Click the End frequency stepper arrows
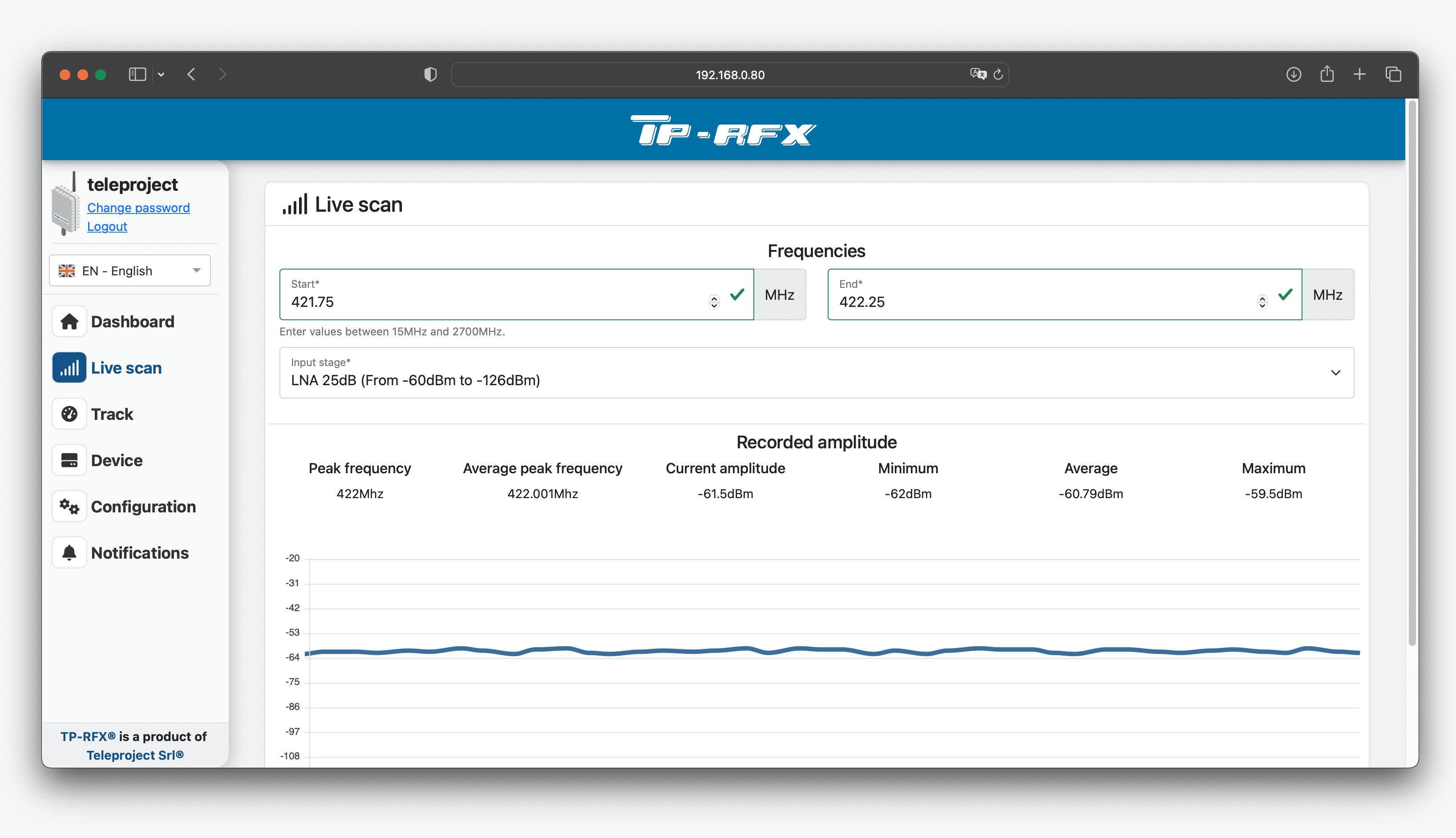Viewport: 1456px width, 838px height. pyautogui.click(x=1262, y=302)
